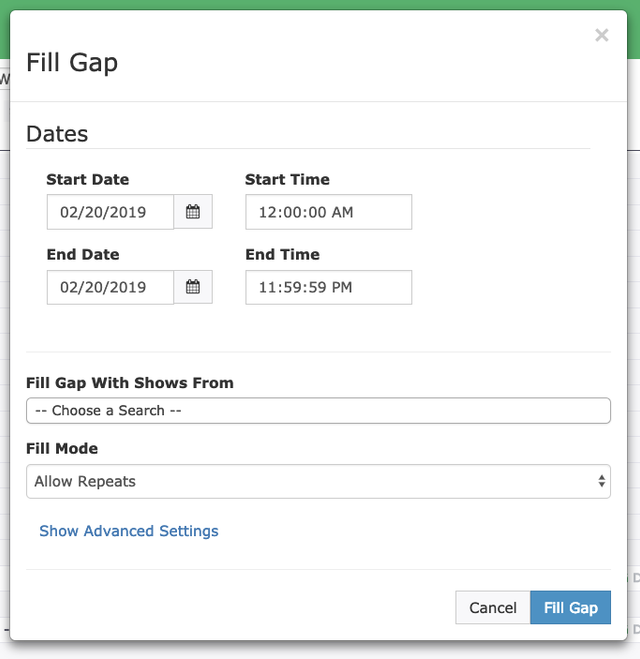Open the Start Date calendar picker

[x=193, y=212]
